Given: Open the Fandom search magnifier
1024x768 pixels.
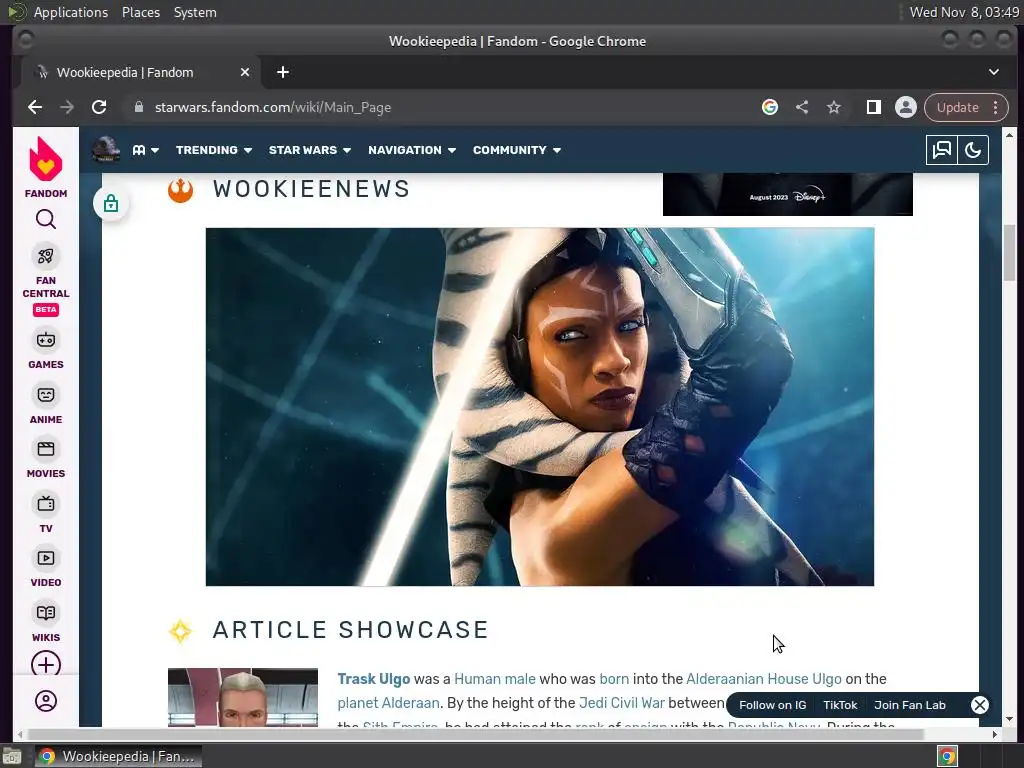Looking at the screenshot, I should (46, 219).
